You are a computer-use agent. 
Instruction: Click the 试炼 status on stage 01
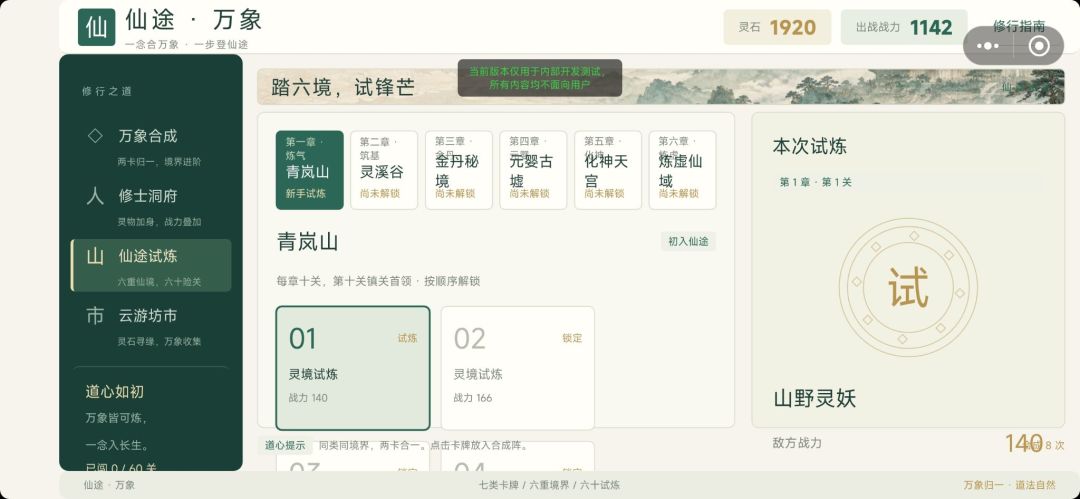point(407,338)
